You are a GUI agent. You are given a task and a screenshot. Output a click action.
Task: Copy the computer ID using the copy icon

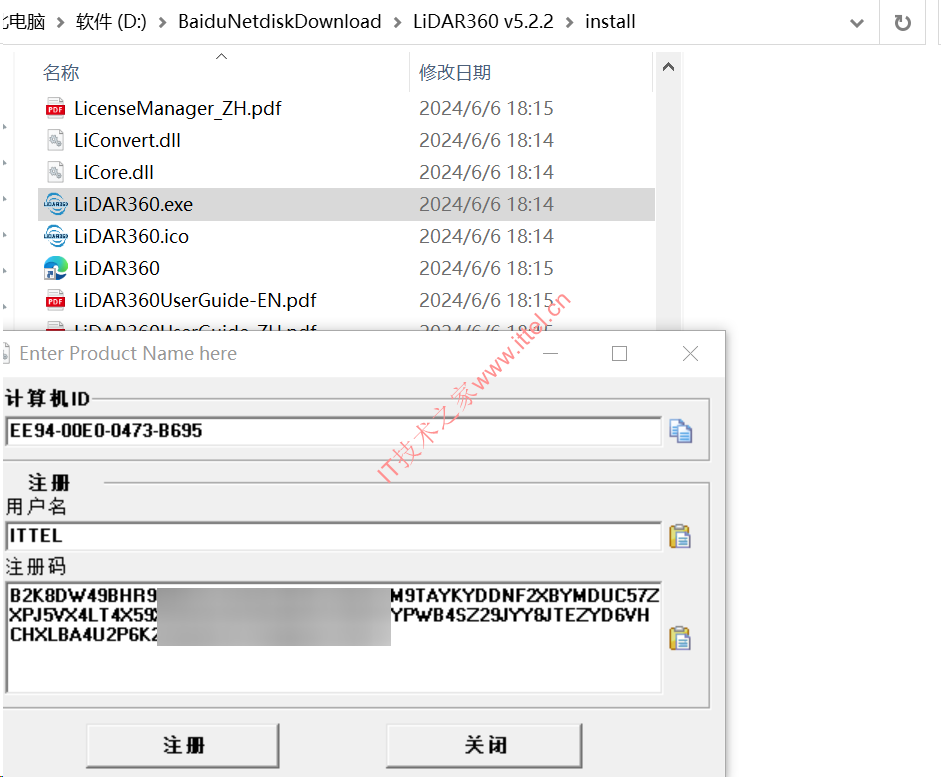click(681, 431)
